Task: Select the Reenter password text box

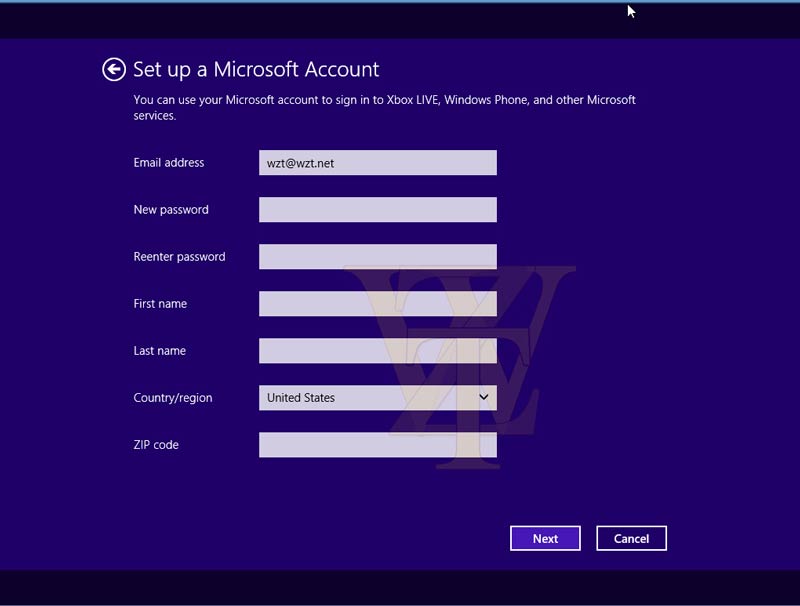Action: (x=377, y=257)
